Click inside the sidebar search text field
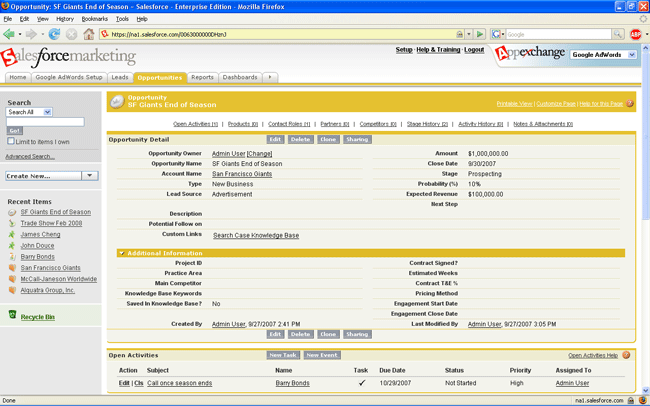This screenshot has height=406, width=650. coord(45,122)
